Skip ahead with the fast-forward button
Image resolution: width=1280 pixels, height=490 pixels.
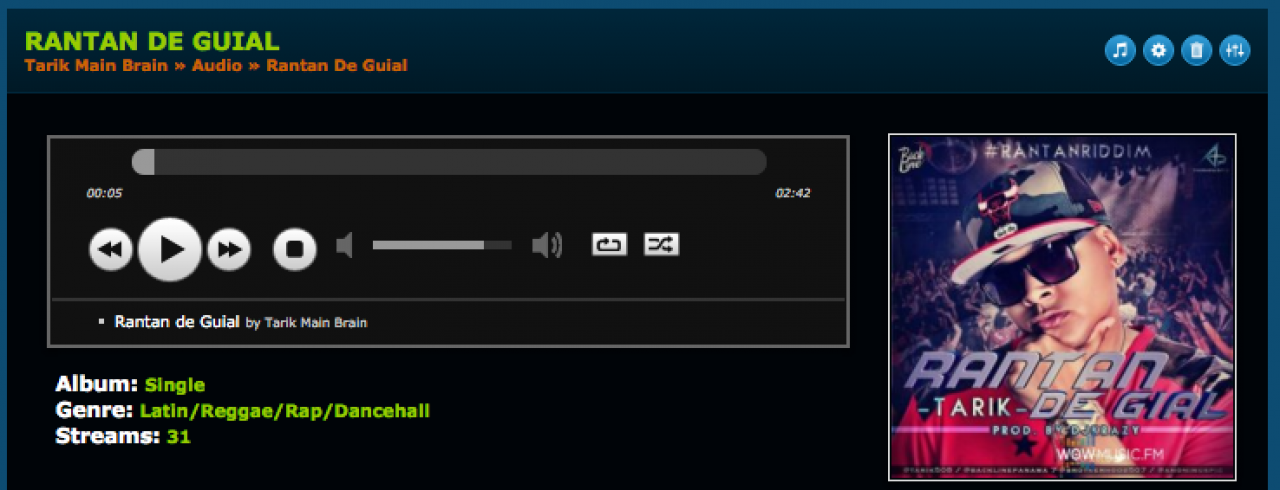coord(229,249)
